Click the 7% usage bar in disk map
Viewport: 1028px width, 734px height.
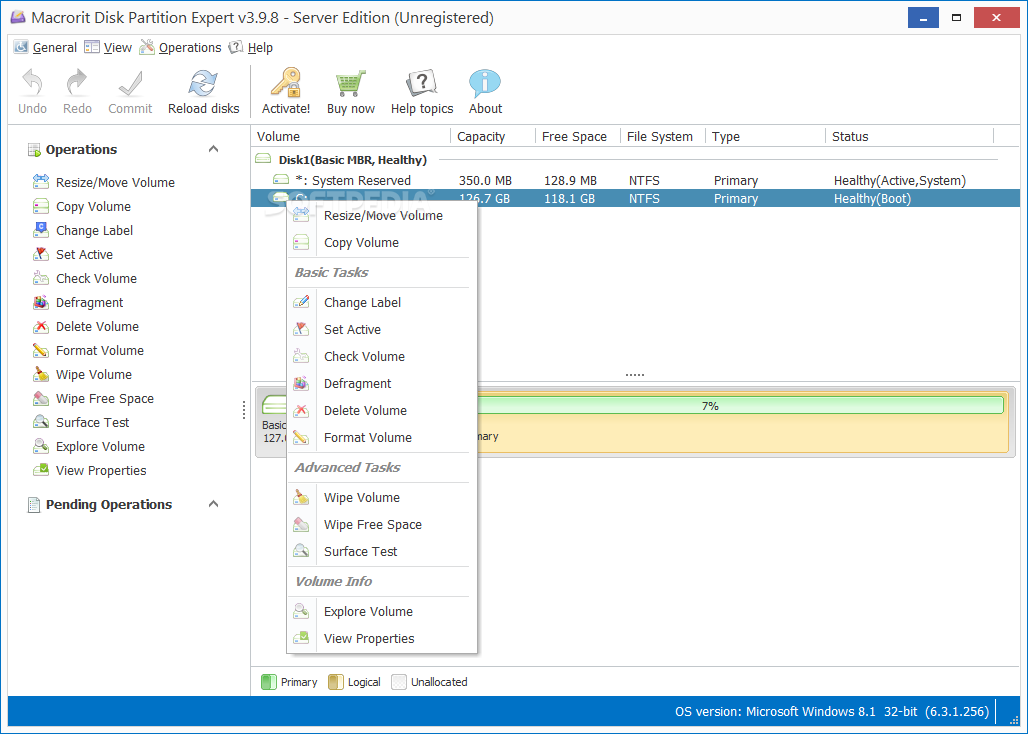click(740, 406)
